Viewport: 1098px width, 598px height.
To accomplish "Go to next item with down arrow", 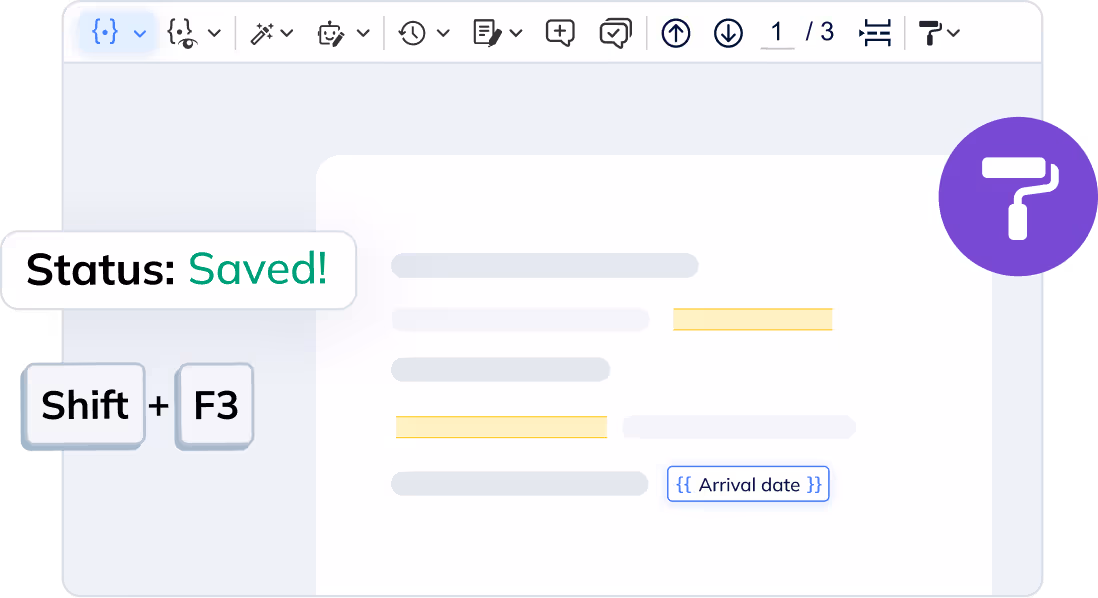I will tap(728, 33).
